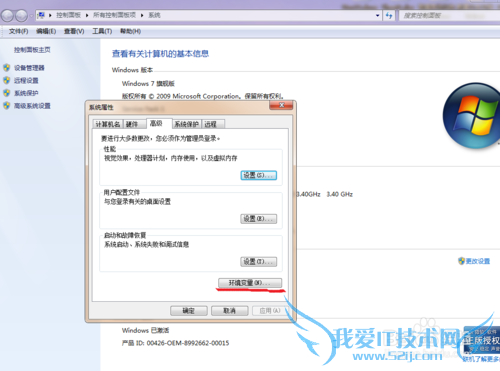Open the 查看(V) menu
Image resolution: width=500 pixels, height=371 pixels.
pyautogui.click(x=74, y=31)
